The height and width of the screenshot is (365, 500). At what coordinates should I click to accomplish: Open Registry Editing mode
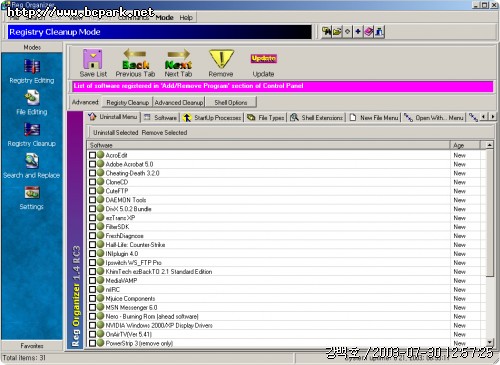point(32,72)
